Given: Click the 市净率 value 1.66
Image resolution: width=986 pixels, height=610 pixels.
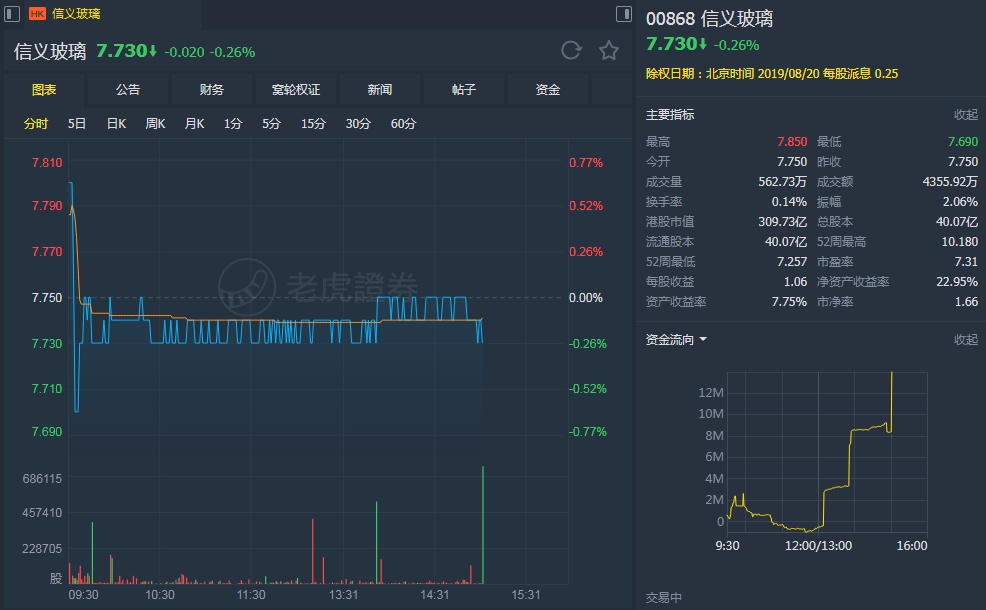Looking at the screenshot, I should 967,302.
